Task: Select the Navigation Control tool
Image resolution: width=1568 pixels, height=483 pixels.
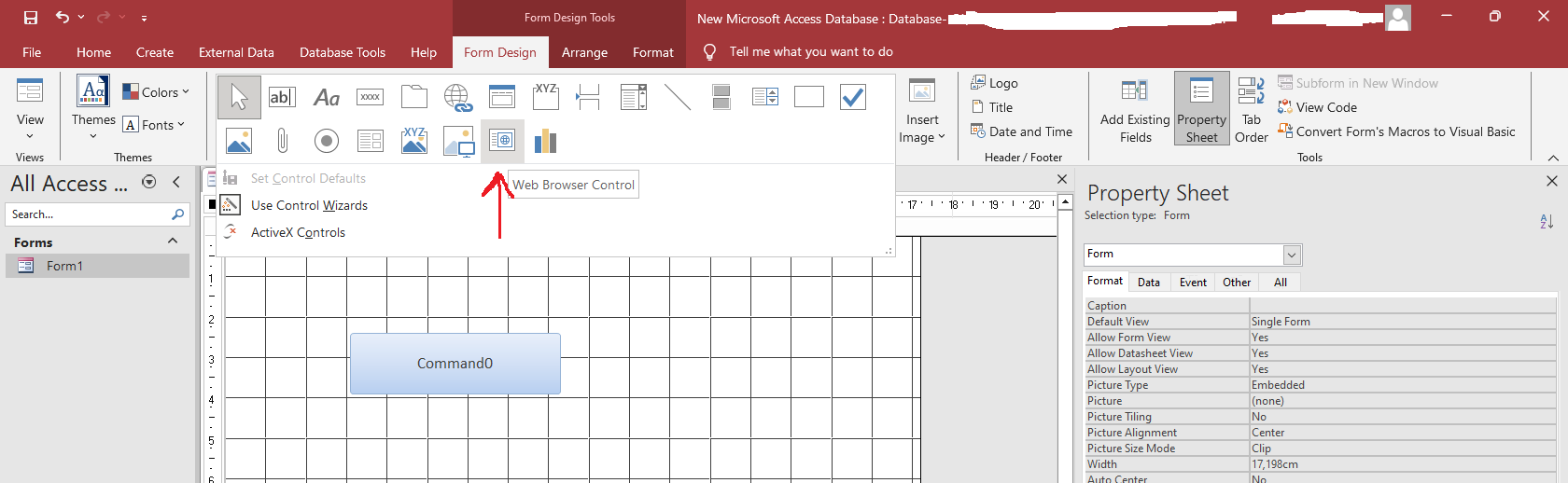Action: point(502,97)
